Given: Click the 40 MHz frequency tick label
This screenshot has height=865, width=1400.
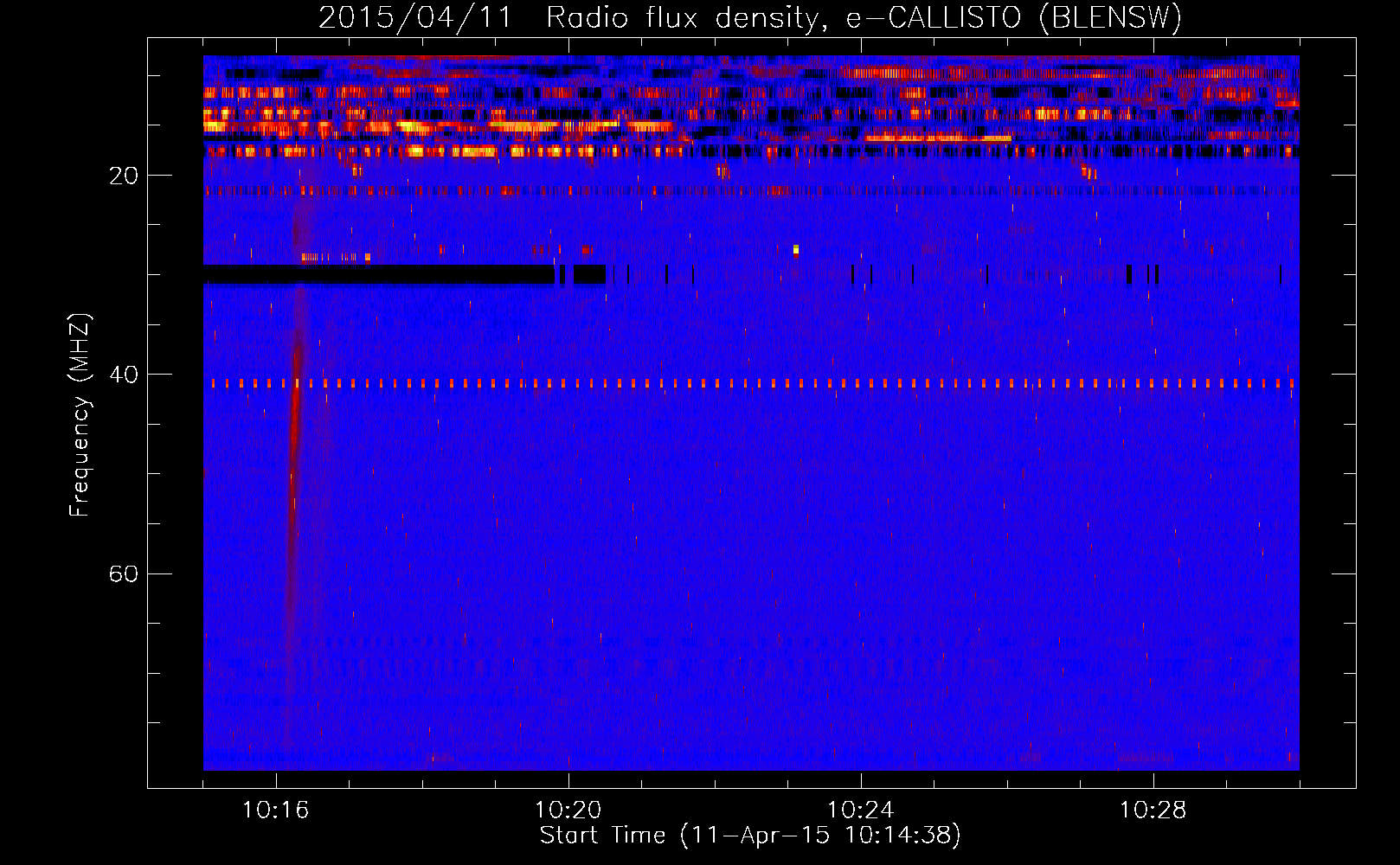Looking at the screenshot, I should click(x=124, y=375).
